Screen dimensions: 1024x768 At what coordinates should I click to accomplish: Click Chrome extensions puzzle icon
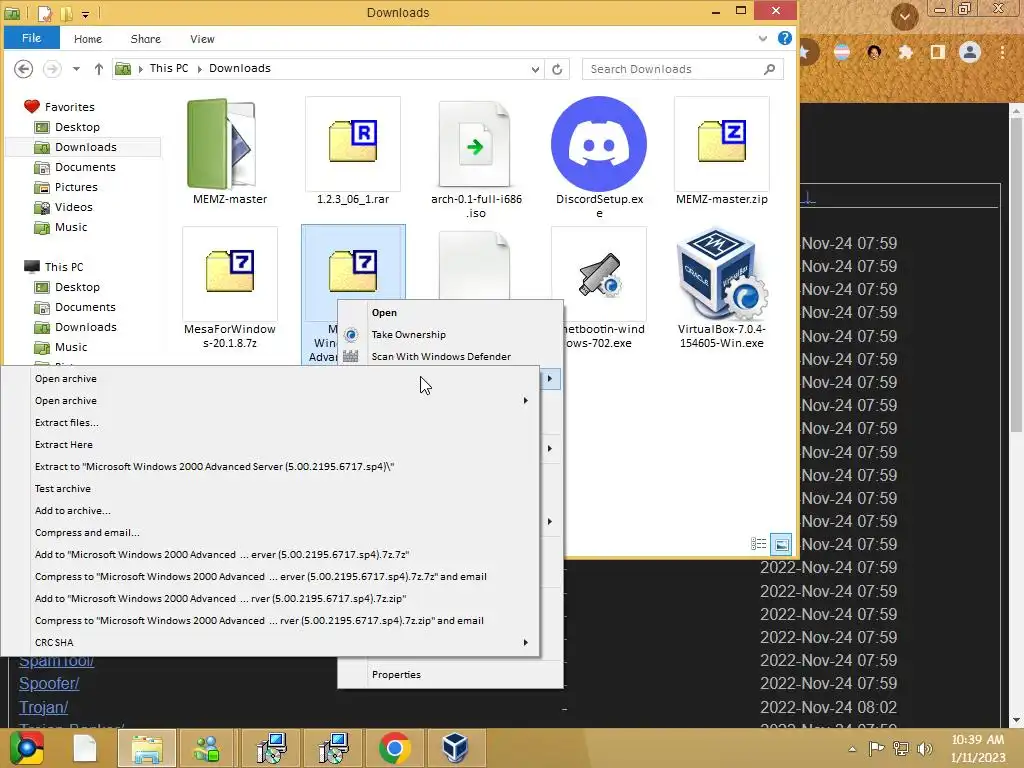click(906, 52)
